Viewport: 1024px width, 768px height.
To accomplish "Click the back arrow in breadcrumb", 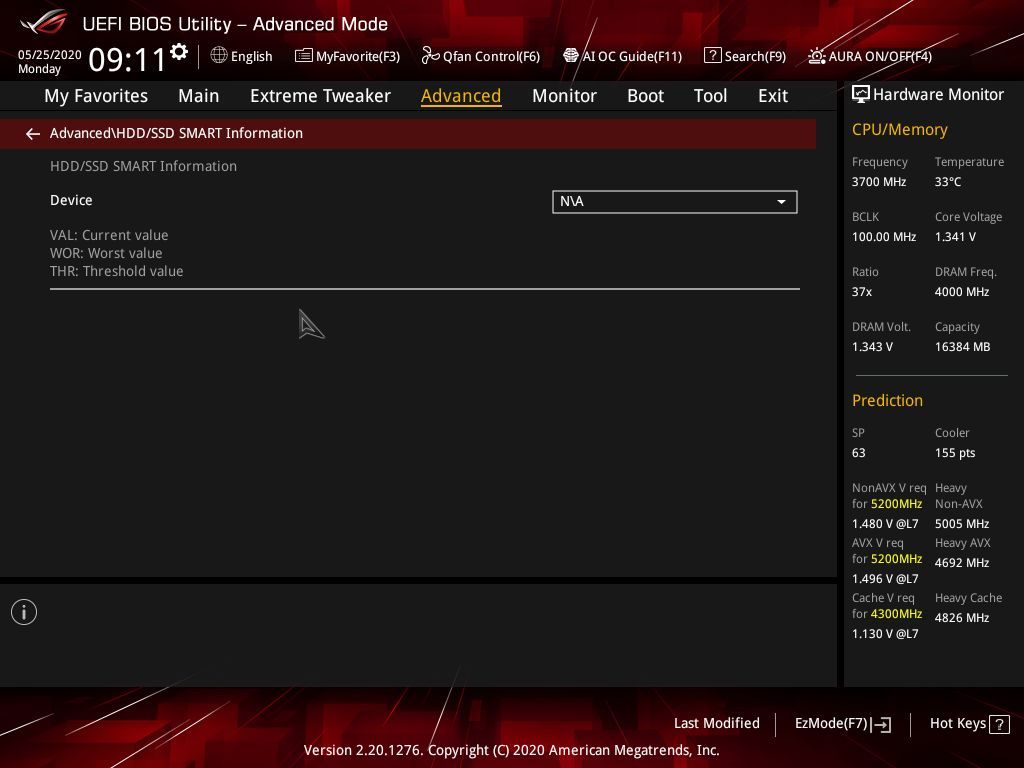I will [x=33, y=134].
